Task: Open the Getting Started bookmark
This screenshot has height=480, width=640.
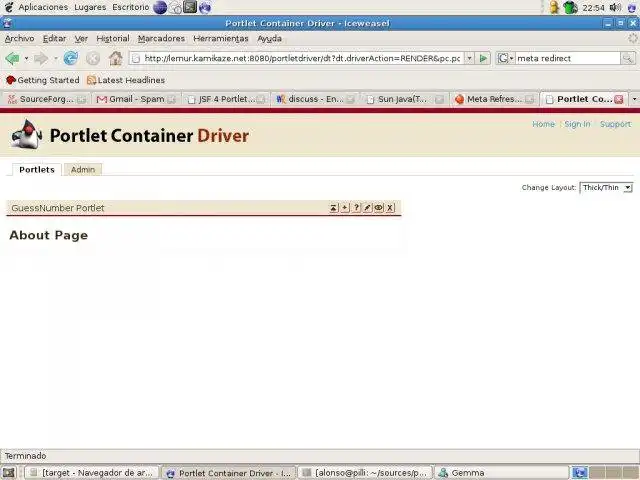Action: point(43,80)
